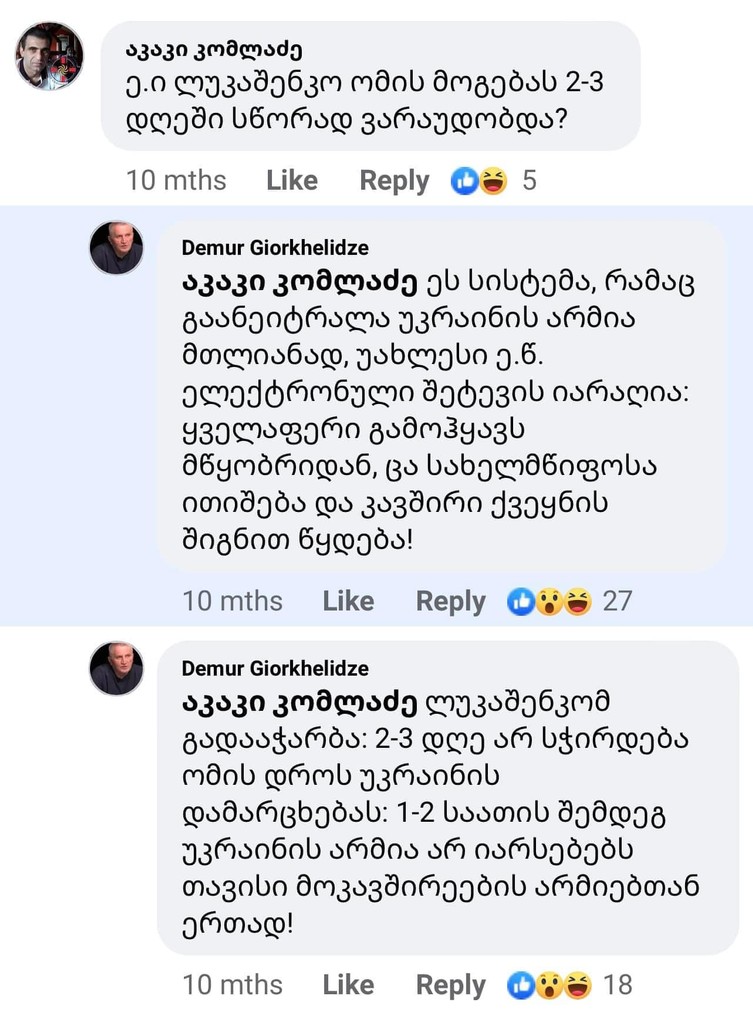Click the wow emoji reaction on second comment
The width and height of the screenshot is (753, 1024).
550,601
